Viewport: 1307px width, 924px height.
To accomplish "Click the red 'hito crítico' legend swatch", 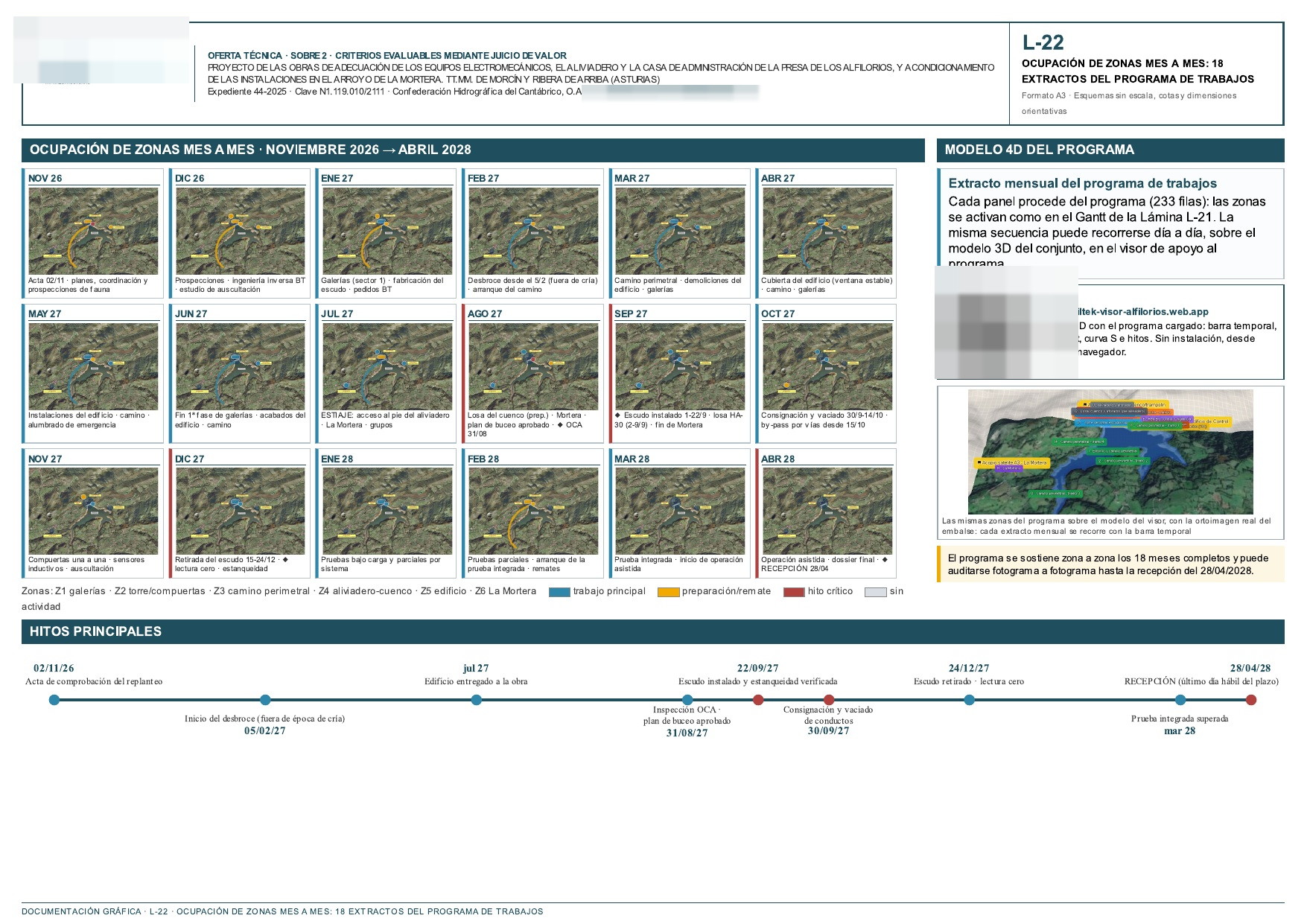I will pos(795,592).
